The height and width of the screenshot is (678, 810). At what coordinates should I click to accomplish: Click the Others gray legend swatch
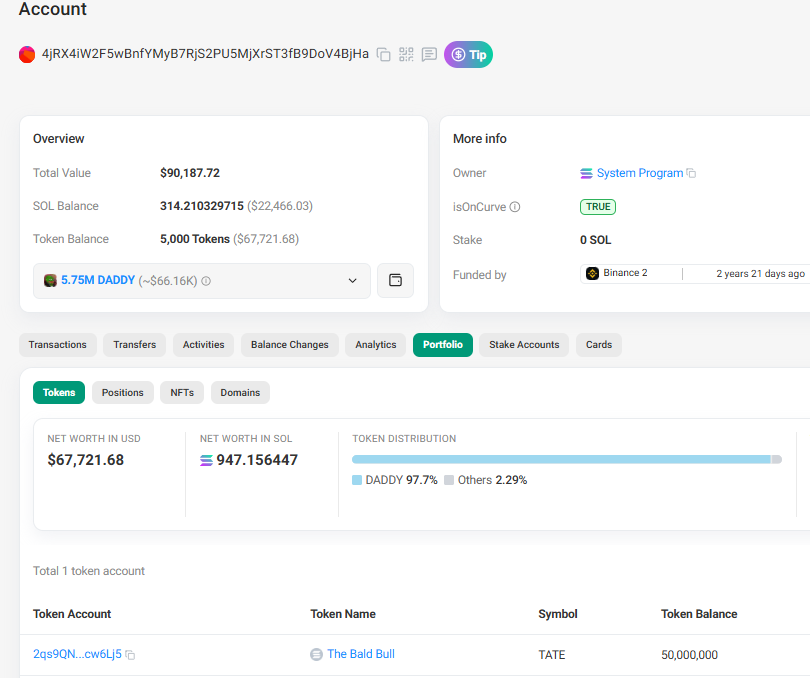click(449, 480)
